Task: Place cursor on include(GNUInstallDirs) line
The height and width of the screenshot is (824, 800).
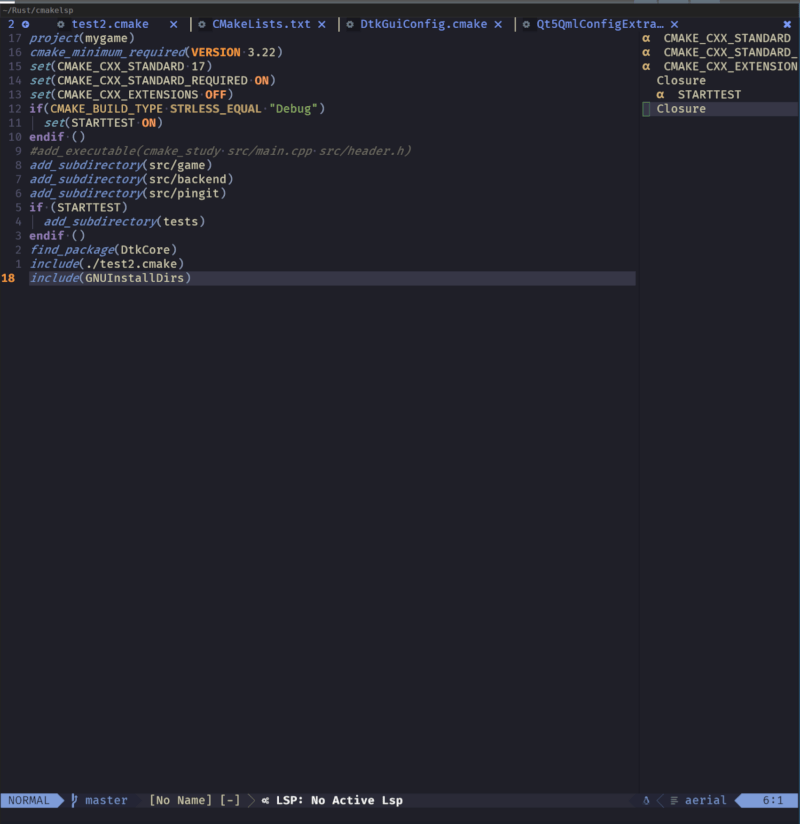Action: point(110,278)
